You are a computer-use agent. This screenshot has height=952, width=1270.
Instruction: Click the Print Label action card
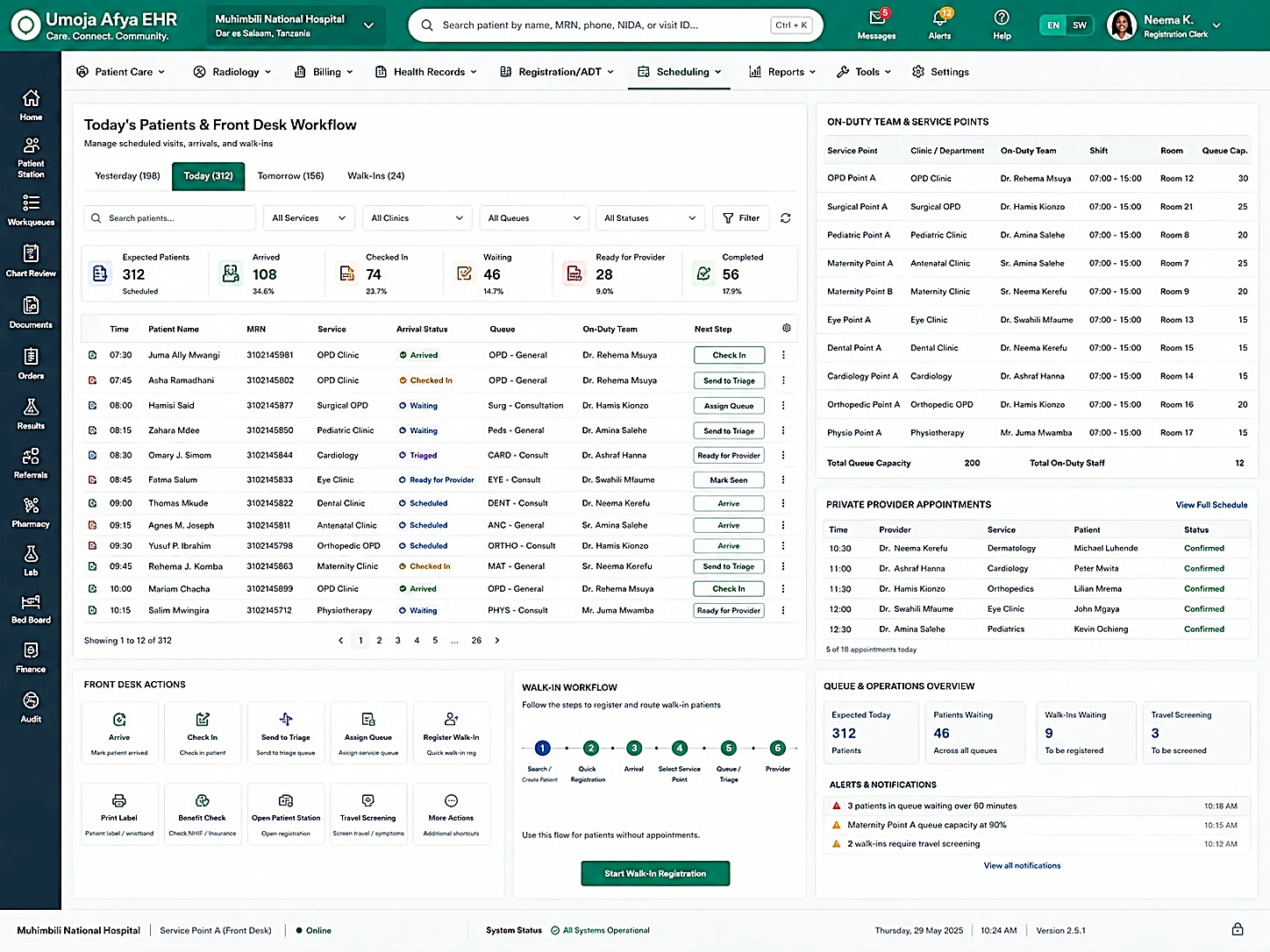point(119,813)
